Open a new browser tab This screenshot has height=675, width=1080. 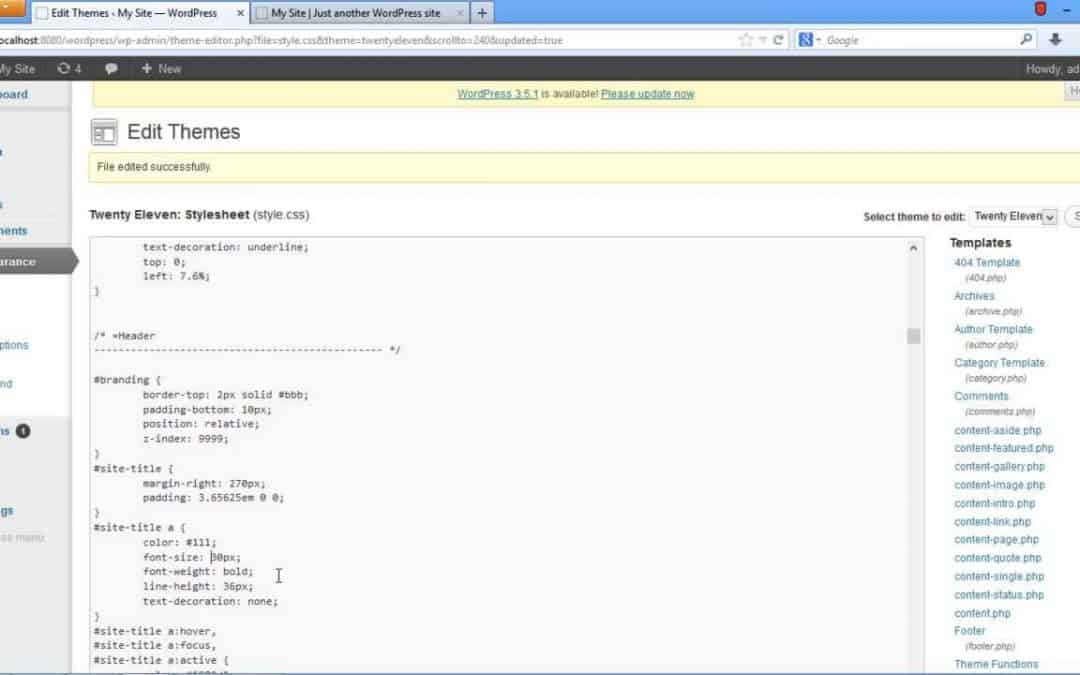click(x=482, y=12)
